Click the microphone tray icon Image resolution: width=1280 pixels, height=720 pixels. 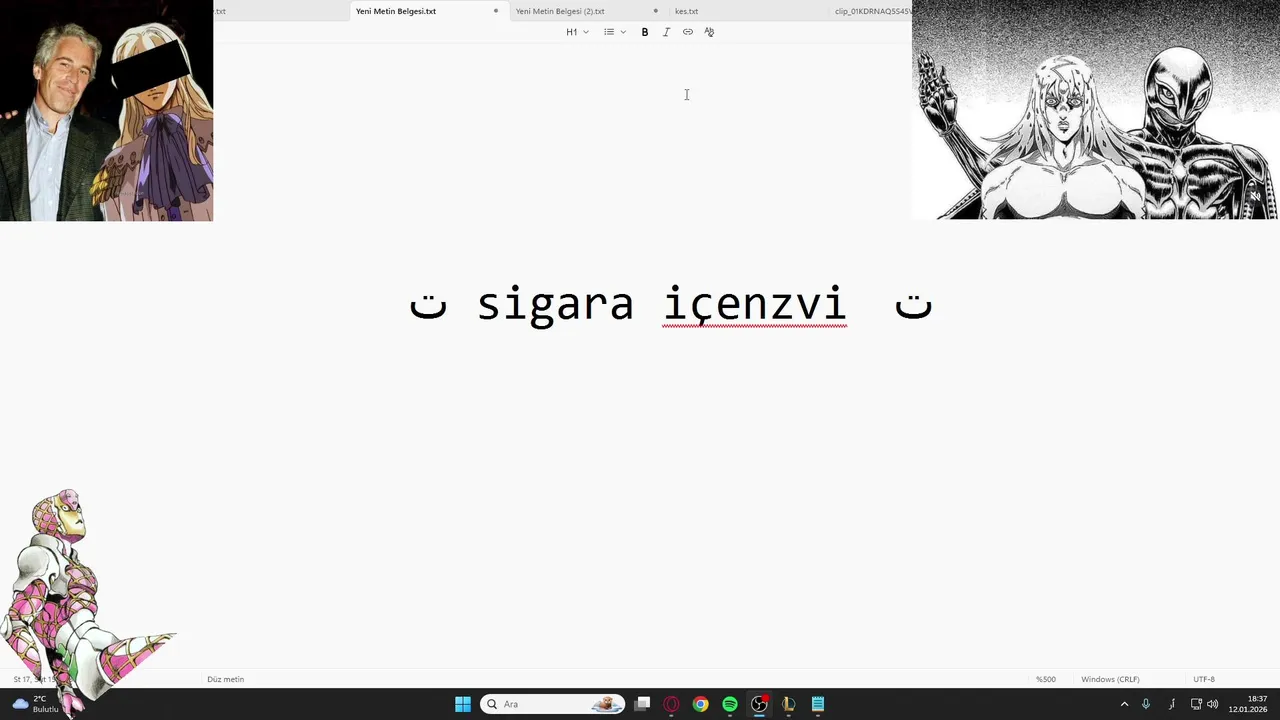point(1146,704)
